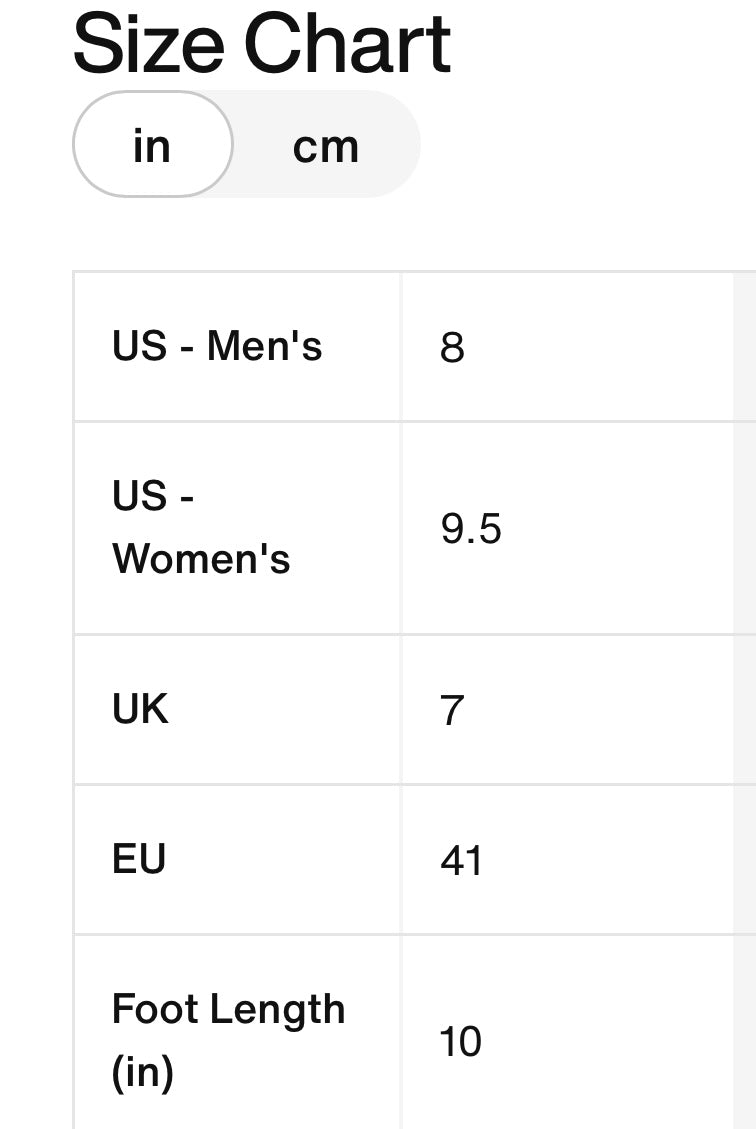Select the US - Men's row label

pyautogui.click(x=217, y=346)
